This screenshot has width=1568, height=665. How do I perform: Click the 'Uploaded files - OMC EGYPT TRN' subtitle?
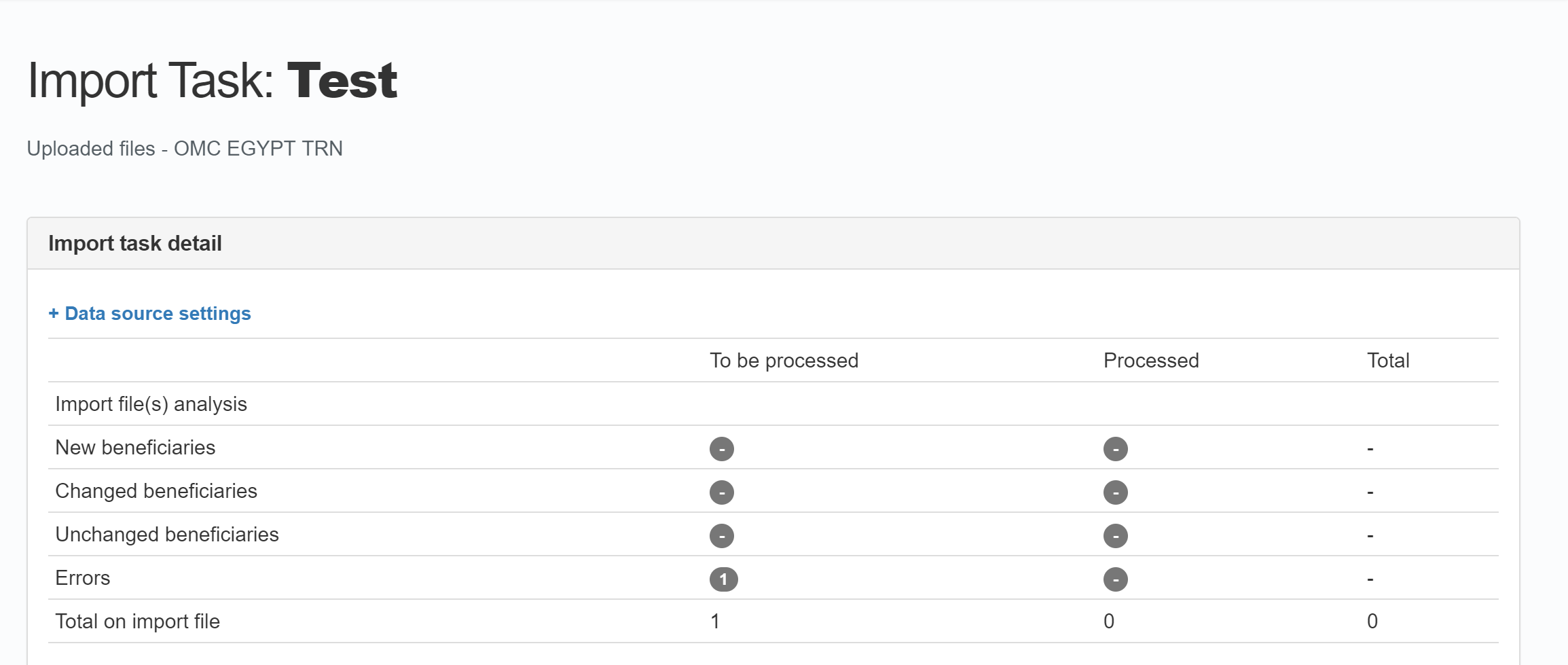pos(185,149)
